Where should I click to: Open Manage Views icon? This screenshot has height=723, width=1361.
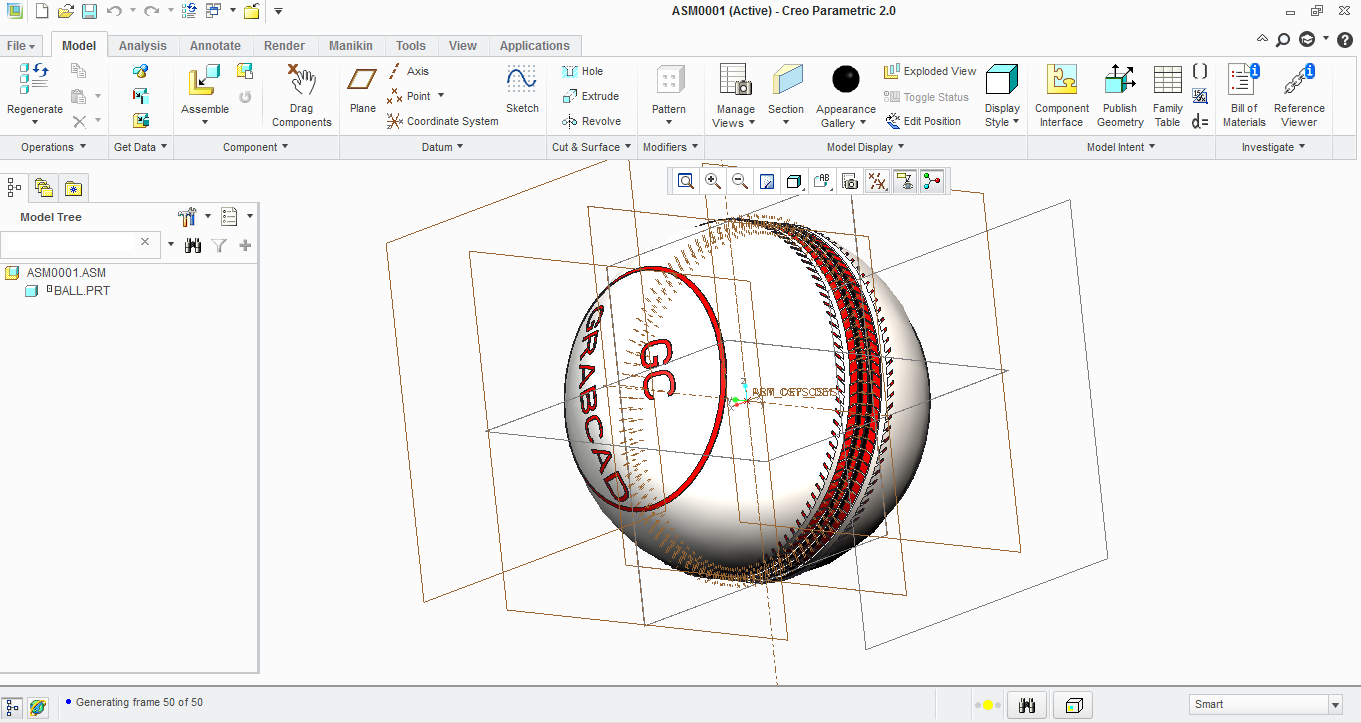[x=736, y=80]
